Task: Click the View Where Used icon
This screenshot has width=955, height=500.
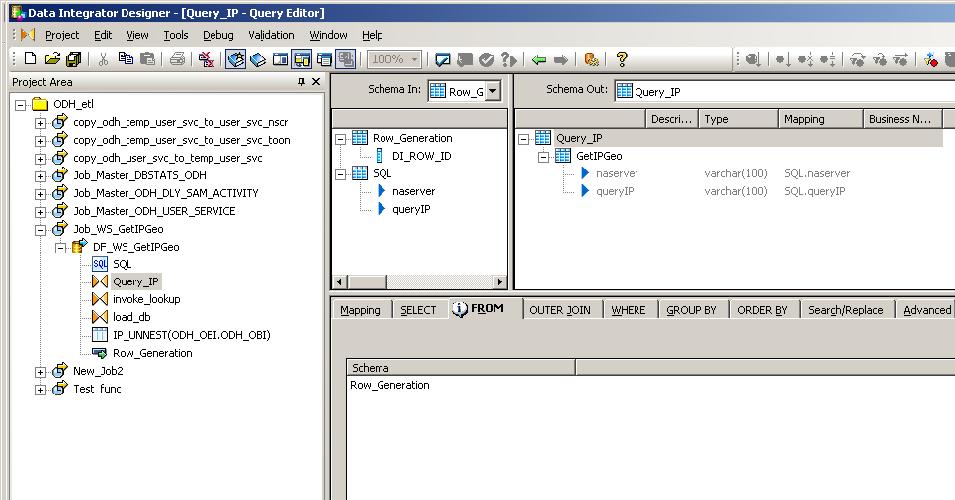Action: [509, 59]
